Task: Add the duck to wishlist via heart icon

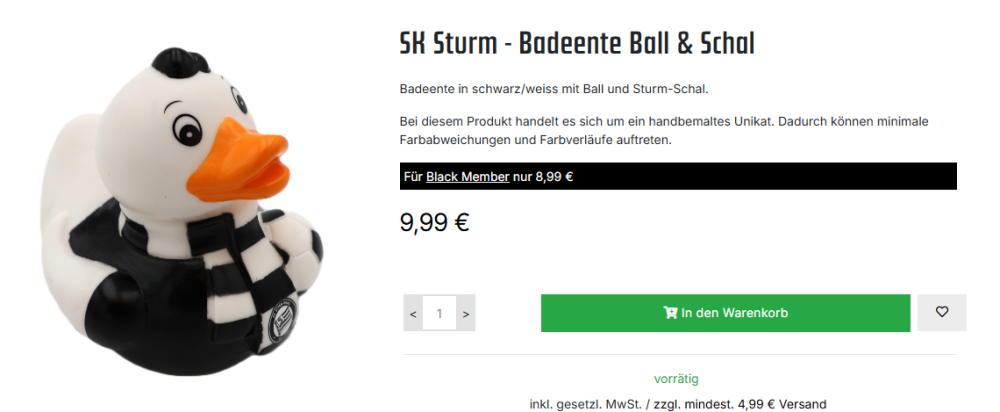Action: 941,313
